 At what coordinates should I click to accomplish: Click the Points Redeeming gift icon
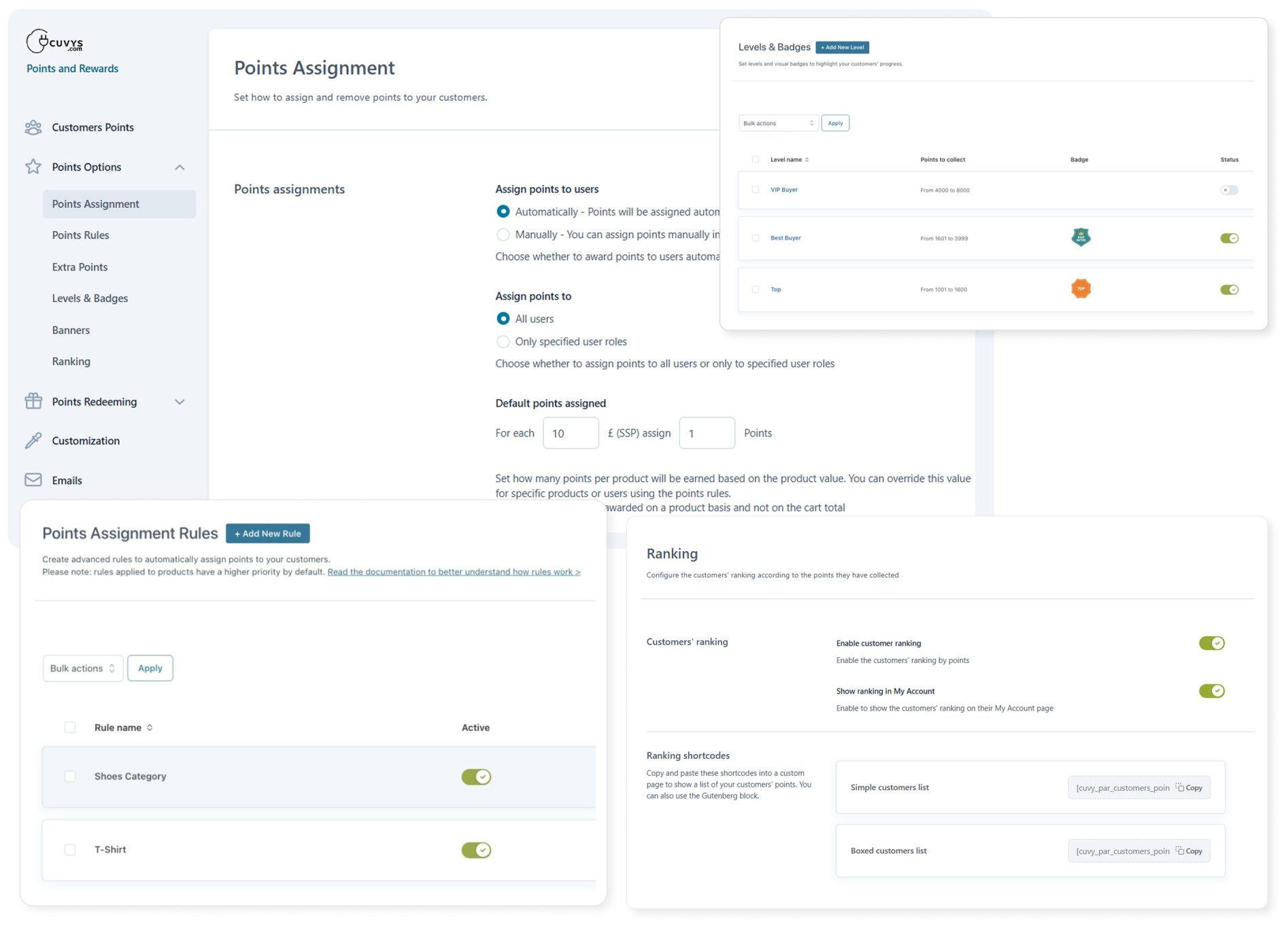pos(33,401)
